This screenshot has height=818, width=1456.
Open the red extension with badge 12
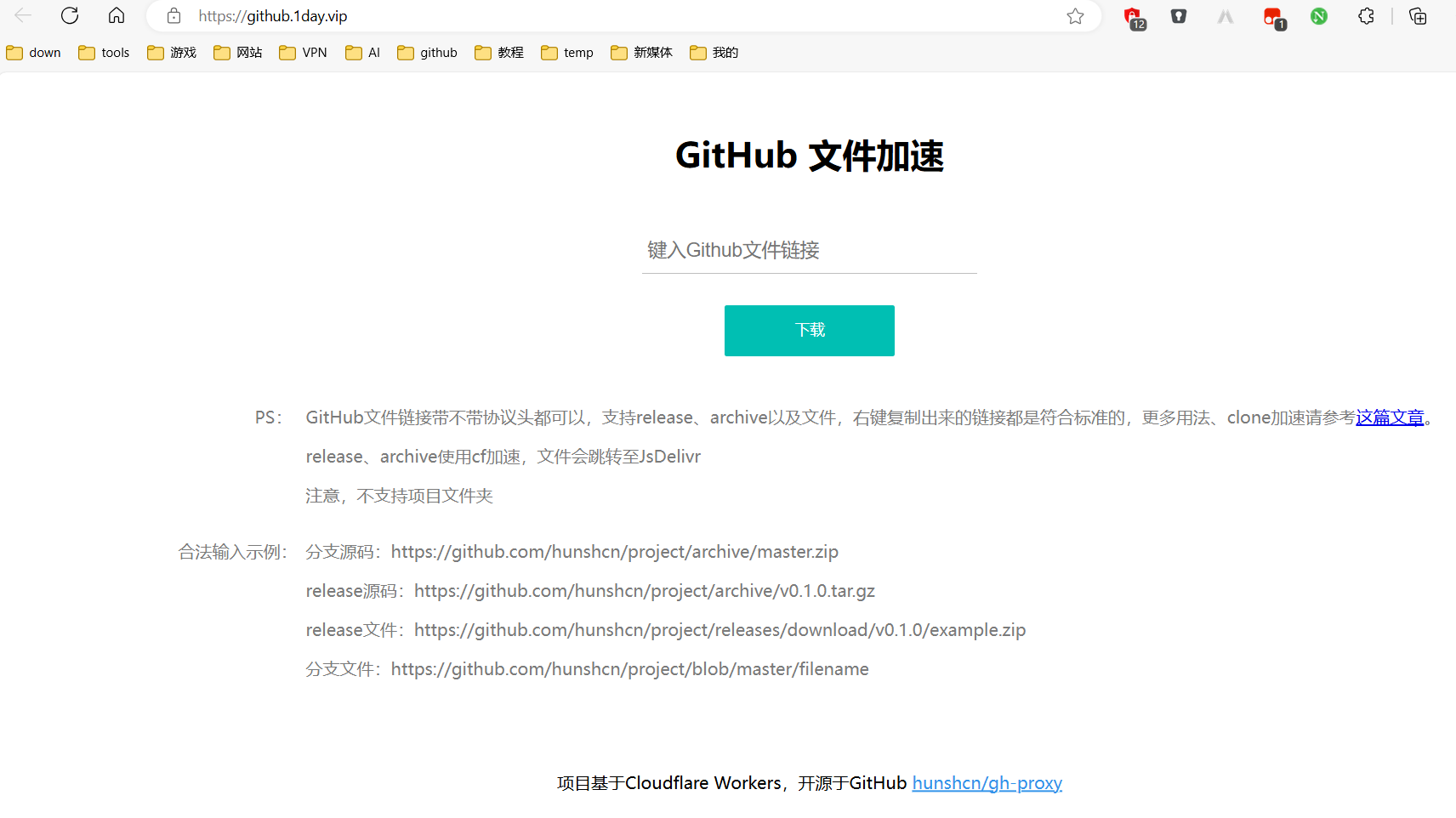click(1134, 17)
